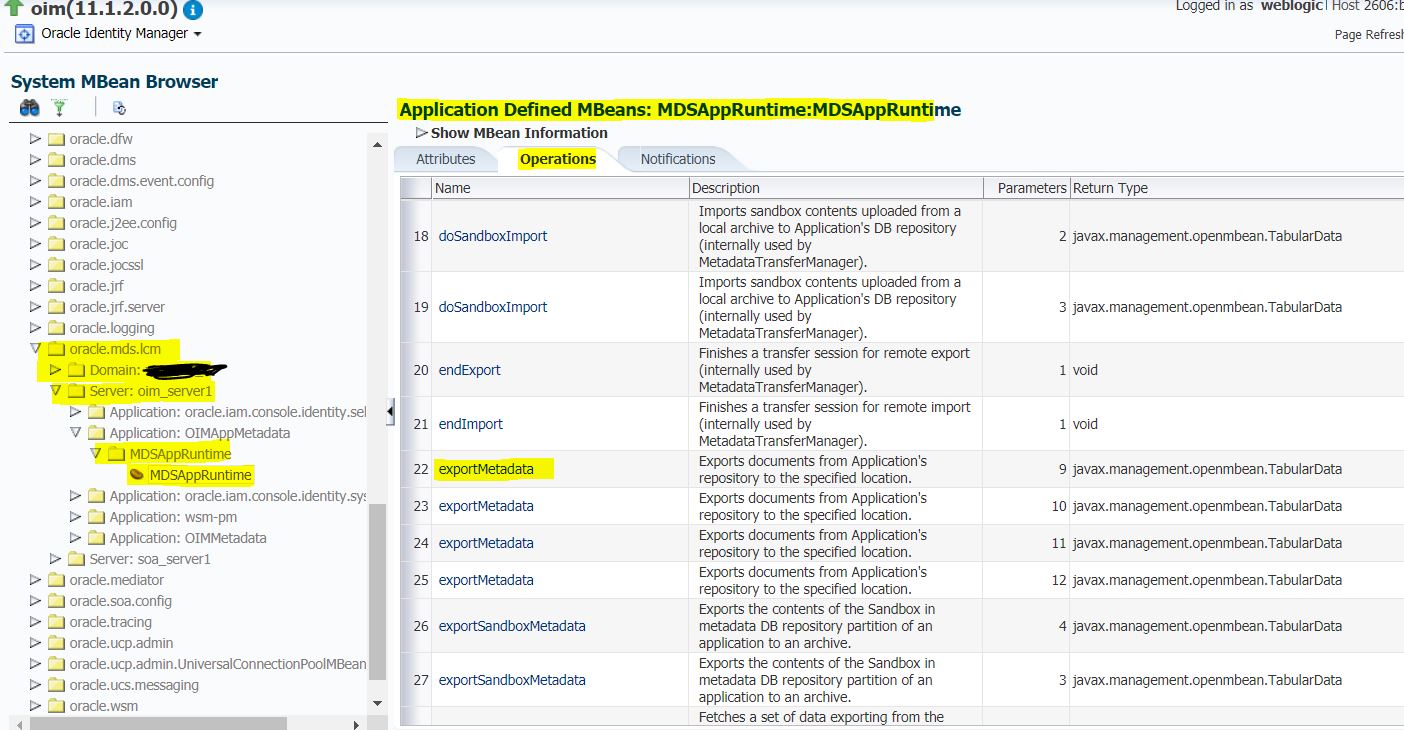Screen dimensions: 1404x730
Task: Open exportSandboxMetadata operation in row 26
Action: [x=512, y=626]
